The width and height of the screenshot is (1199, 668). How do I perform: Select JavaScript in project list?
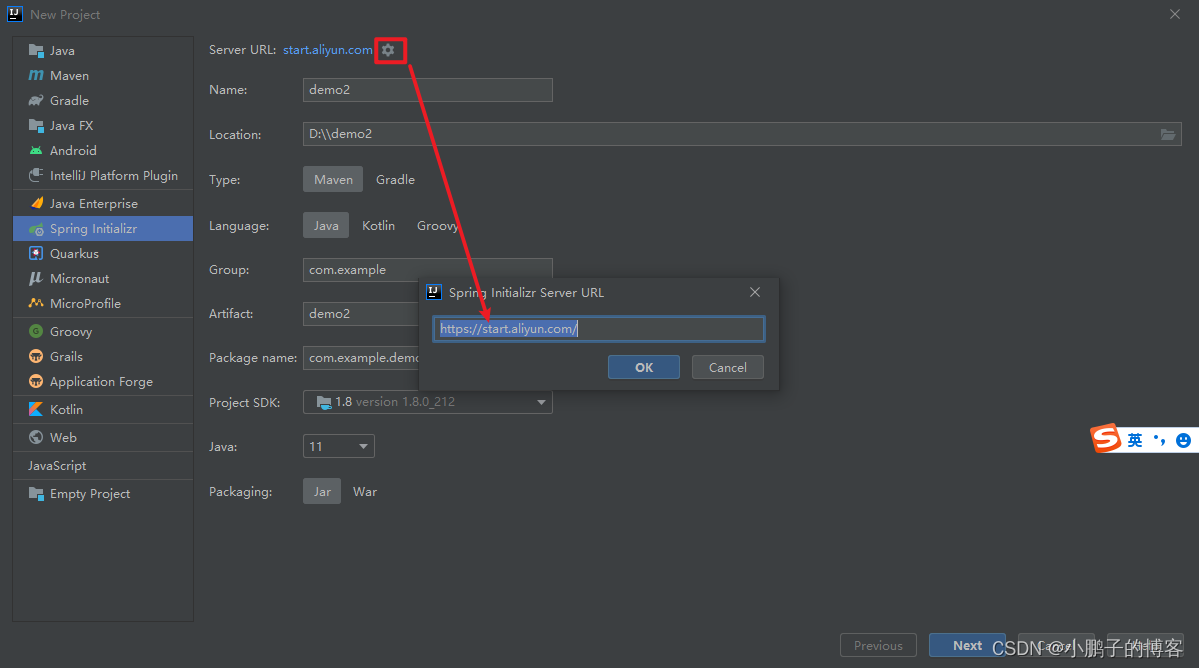(x=57, y=465)
